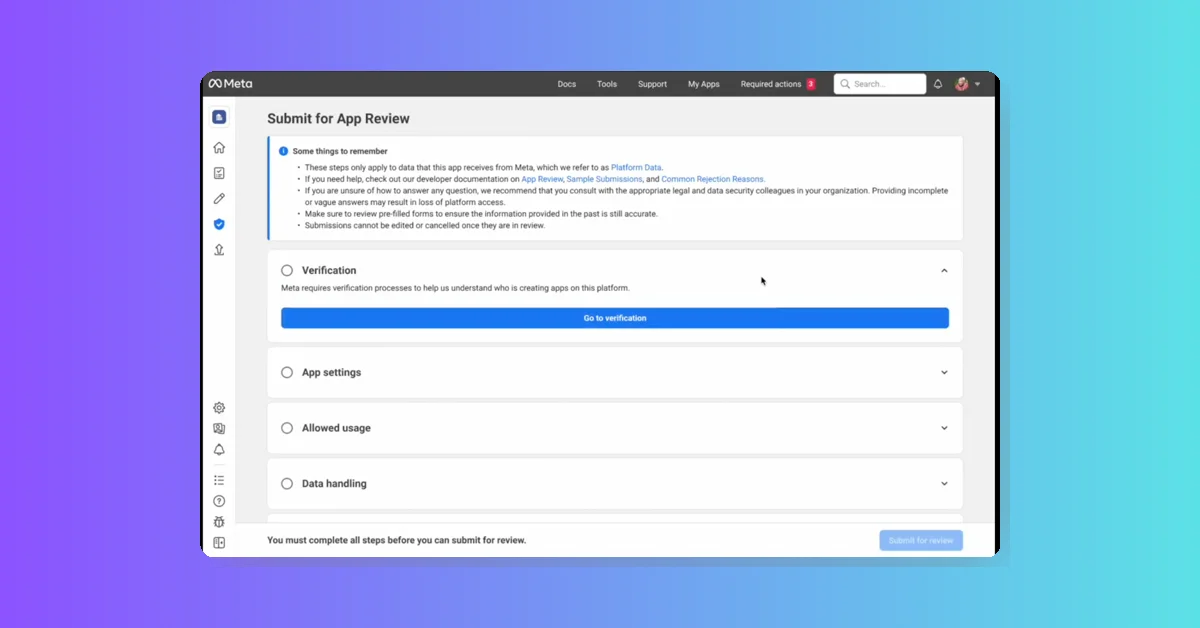
Task: Click the app roles icon below gear
Action: point(219,429)
